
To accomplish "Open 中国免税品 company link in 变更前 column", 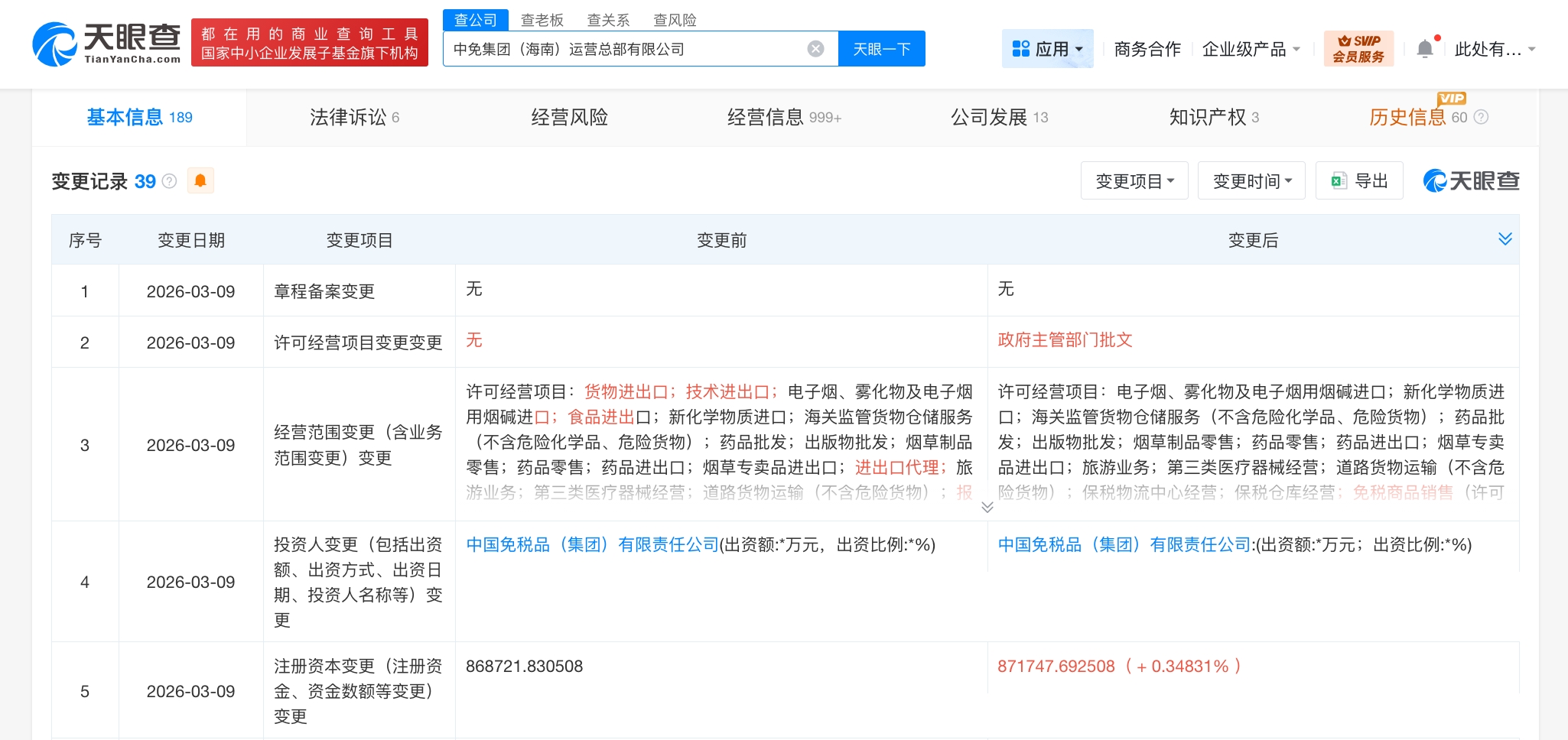I will [592, 544].
